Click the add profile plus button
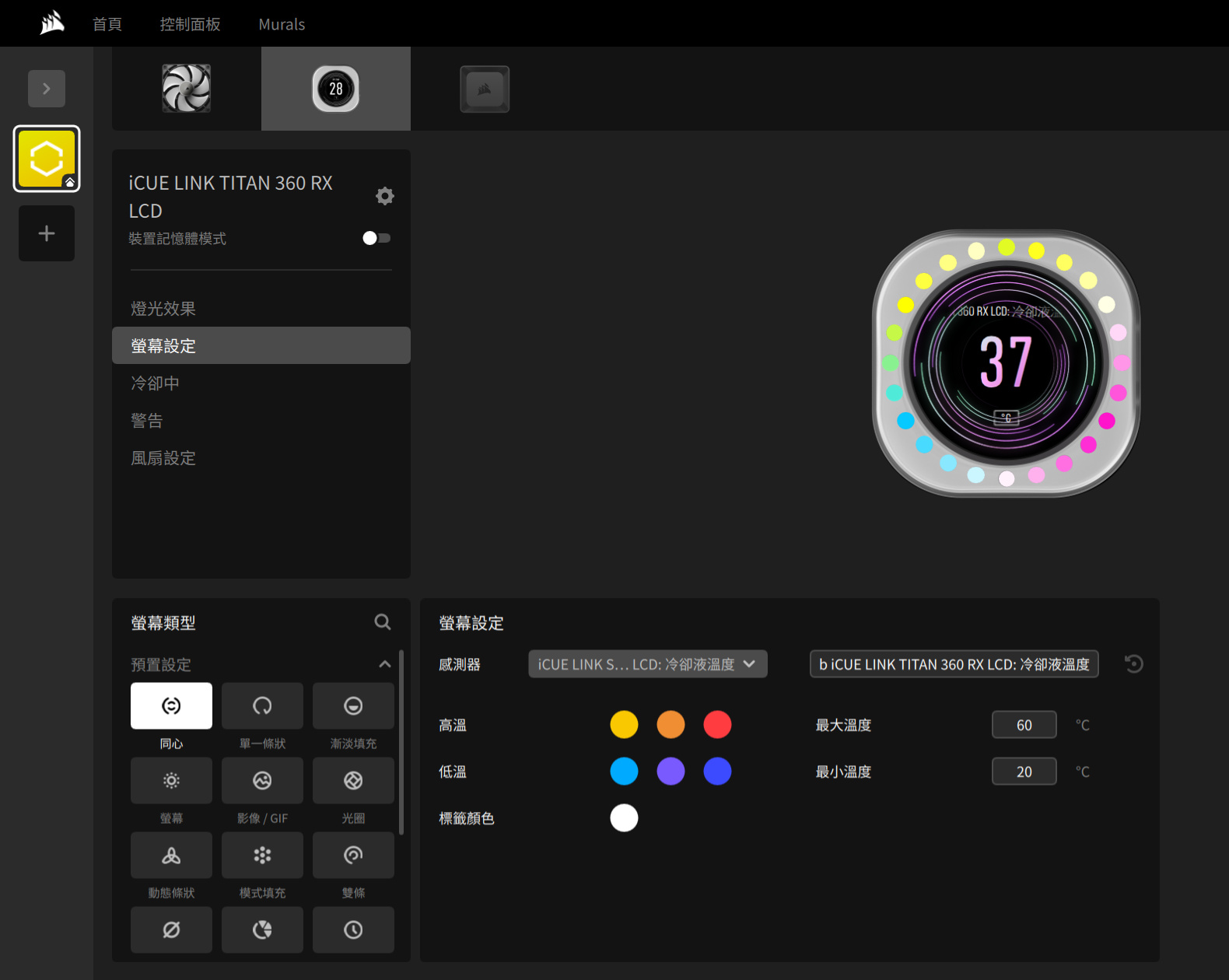Image resolution: width=1229 pixels, height=980 pixels. [47, 233]
